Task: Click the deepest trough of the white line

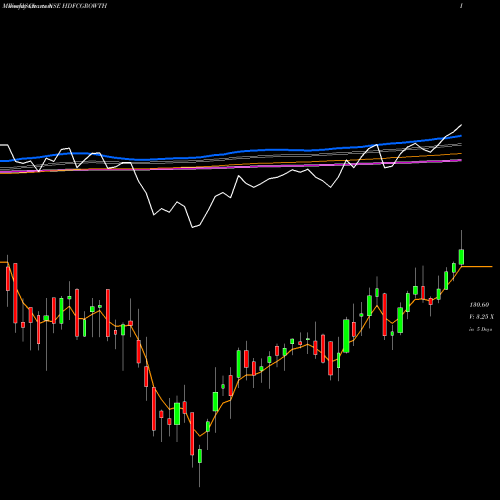Action: (x=193, y=227)
